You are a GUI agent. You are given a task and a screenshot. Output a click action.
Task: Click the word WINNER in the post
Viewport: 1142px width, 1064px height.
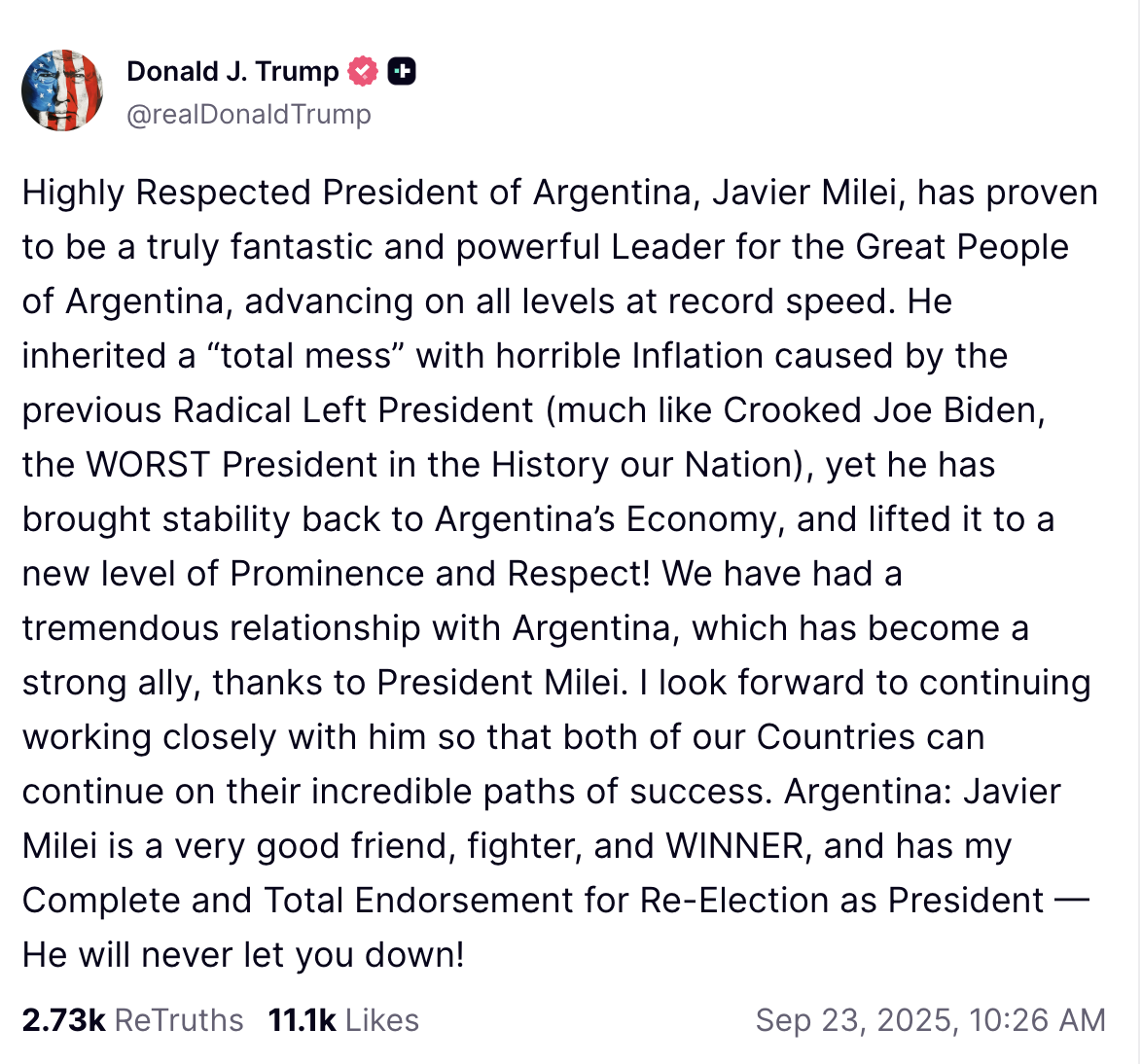pos(736,846)
